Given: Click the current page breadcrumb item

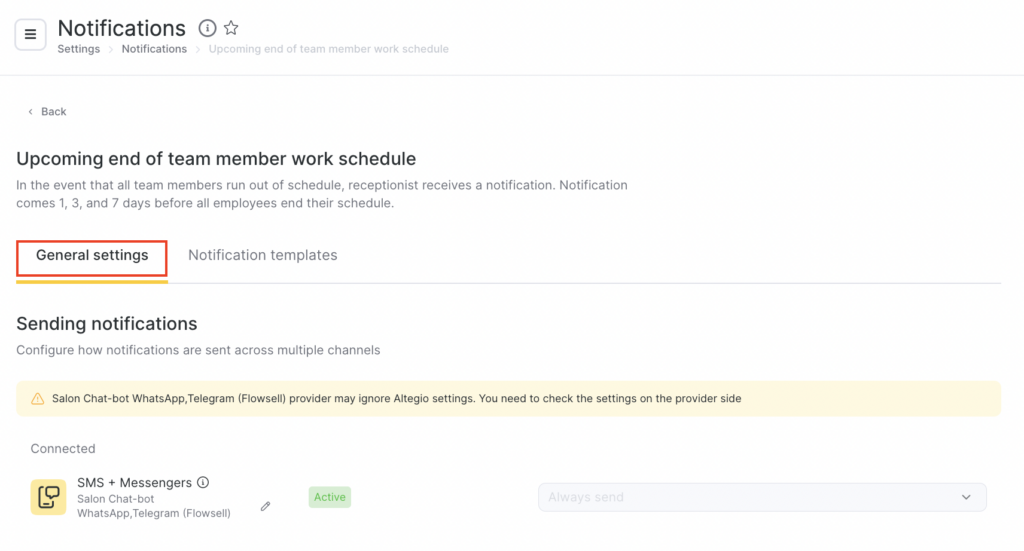Looking at the screenshot, I should click(x=328, y=49).
